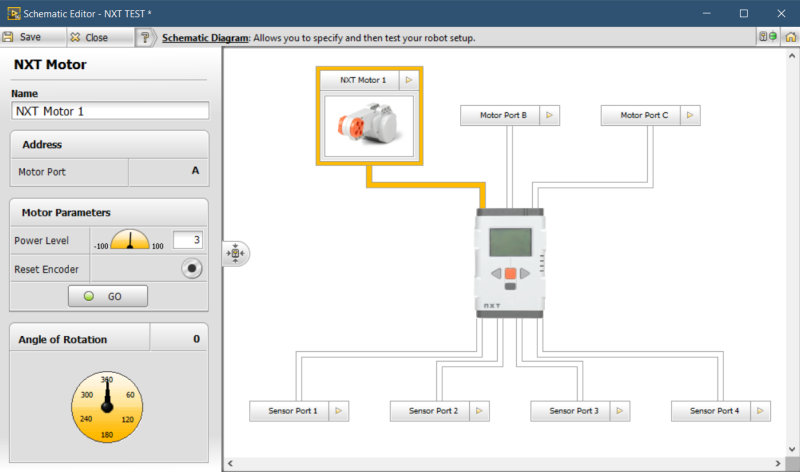This screenshot has width=800, height=472.
Task: Click the Angle of Rotation yellow dial
Action: [107, 407]
